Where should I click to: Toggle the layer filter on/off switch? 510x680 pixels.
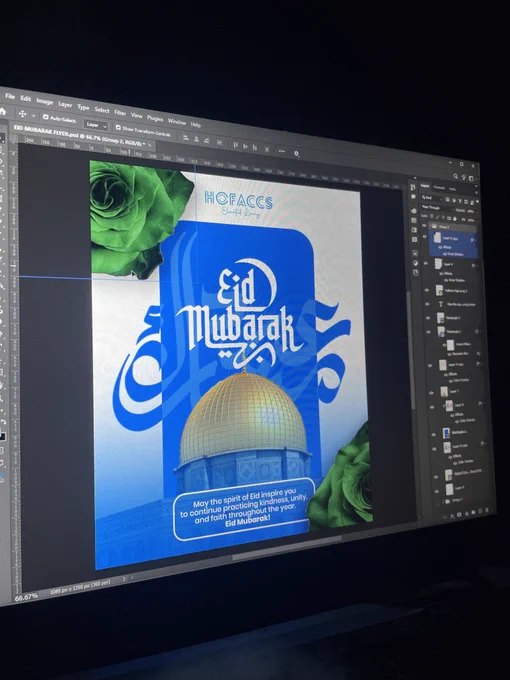coord(477,202)
